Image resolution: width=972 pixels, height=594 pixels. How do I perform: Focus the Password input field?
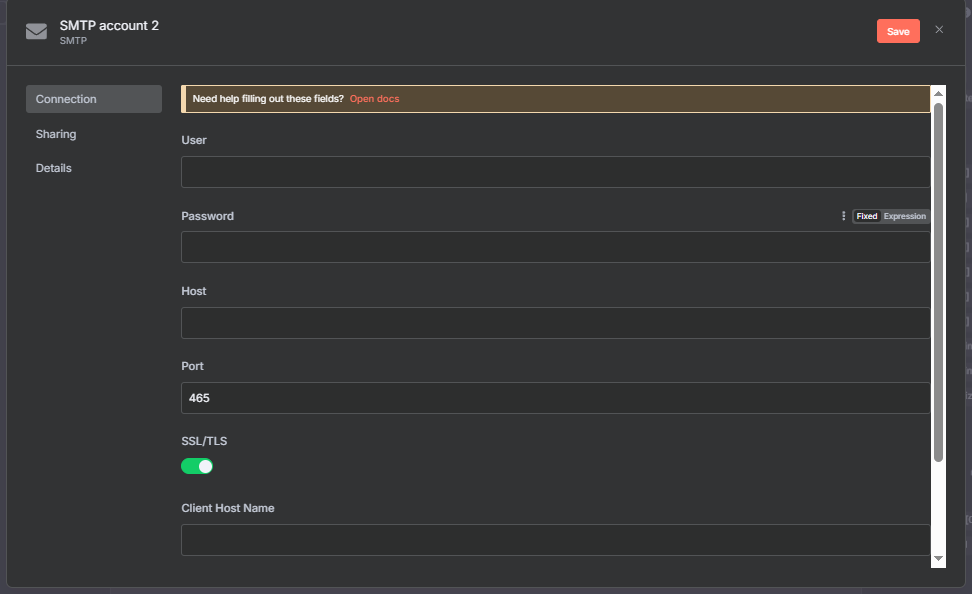(555, 247)
